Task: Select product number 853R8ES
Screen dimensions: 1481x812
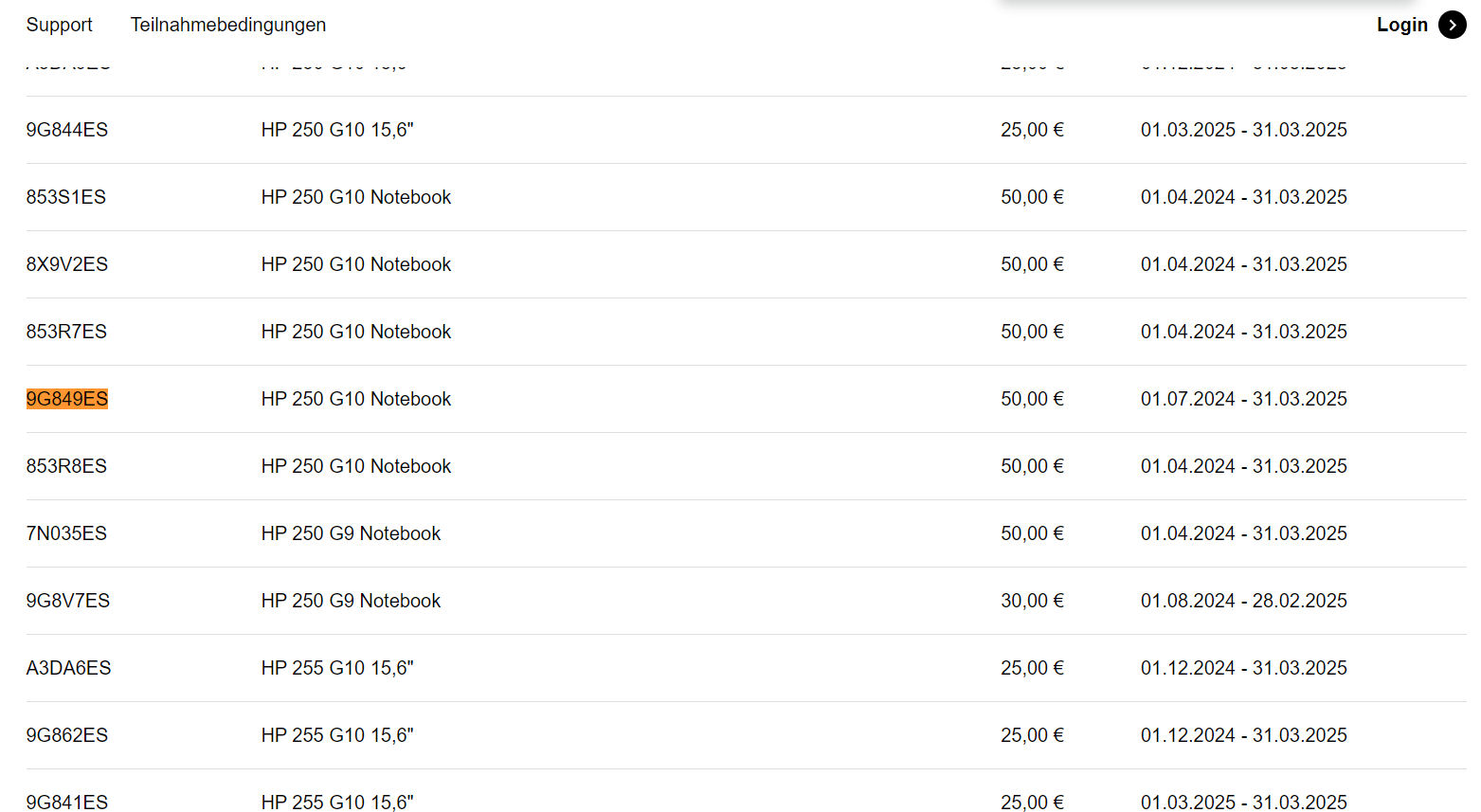Action: 66,466
